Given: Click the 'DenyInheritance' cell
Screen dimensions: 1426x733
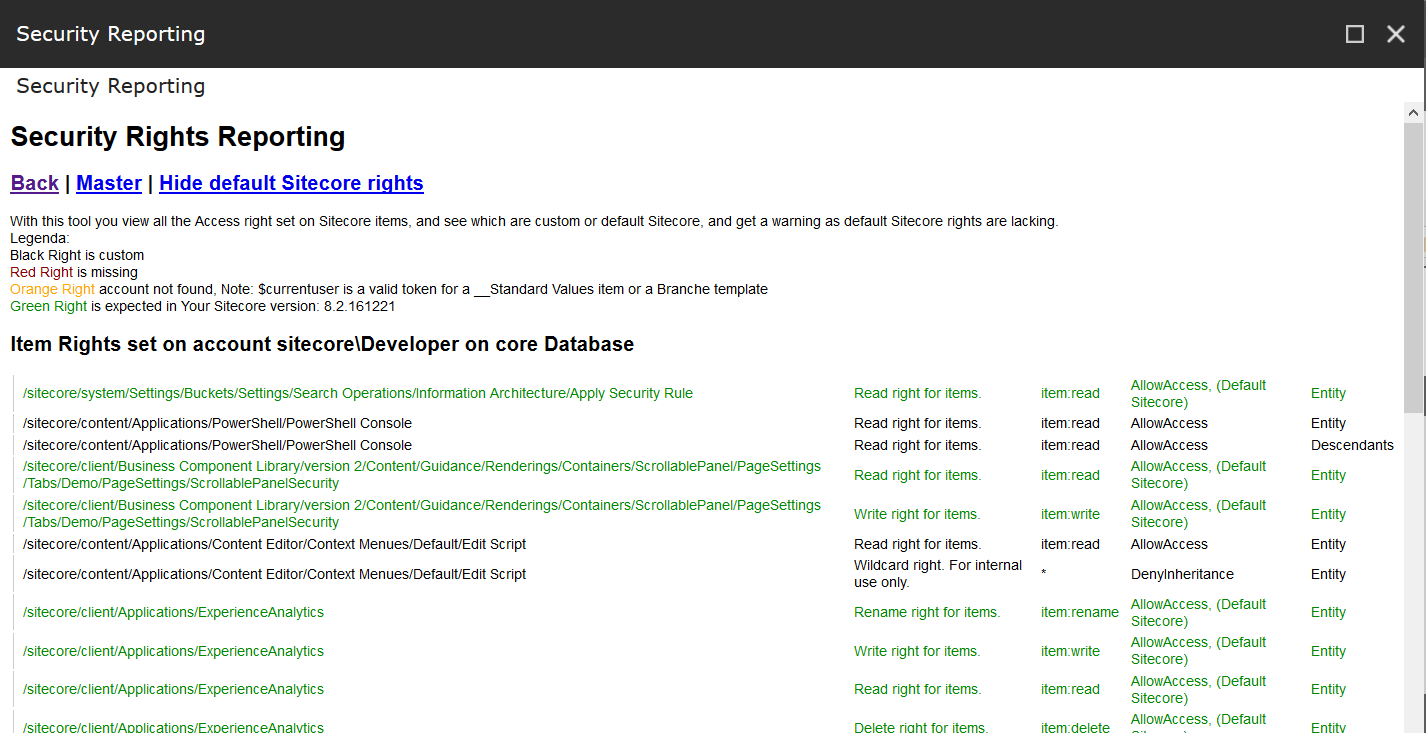Looking at the screenshot, I should click(1182, 574).
